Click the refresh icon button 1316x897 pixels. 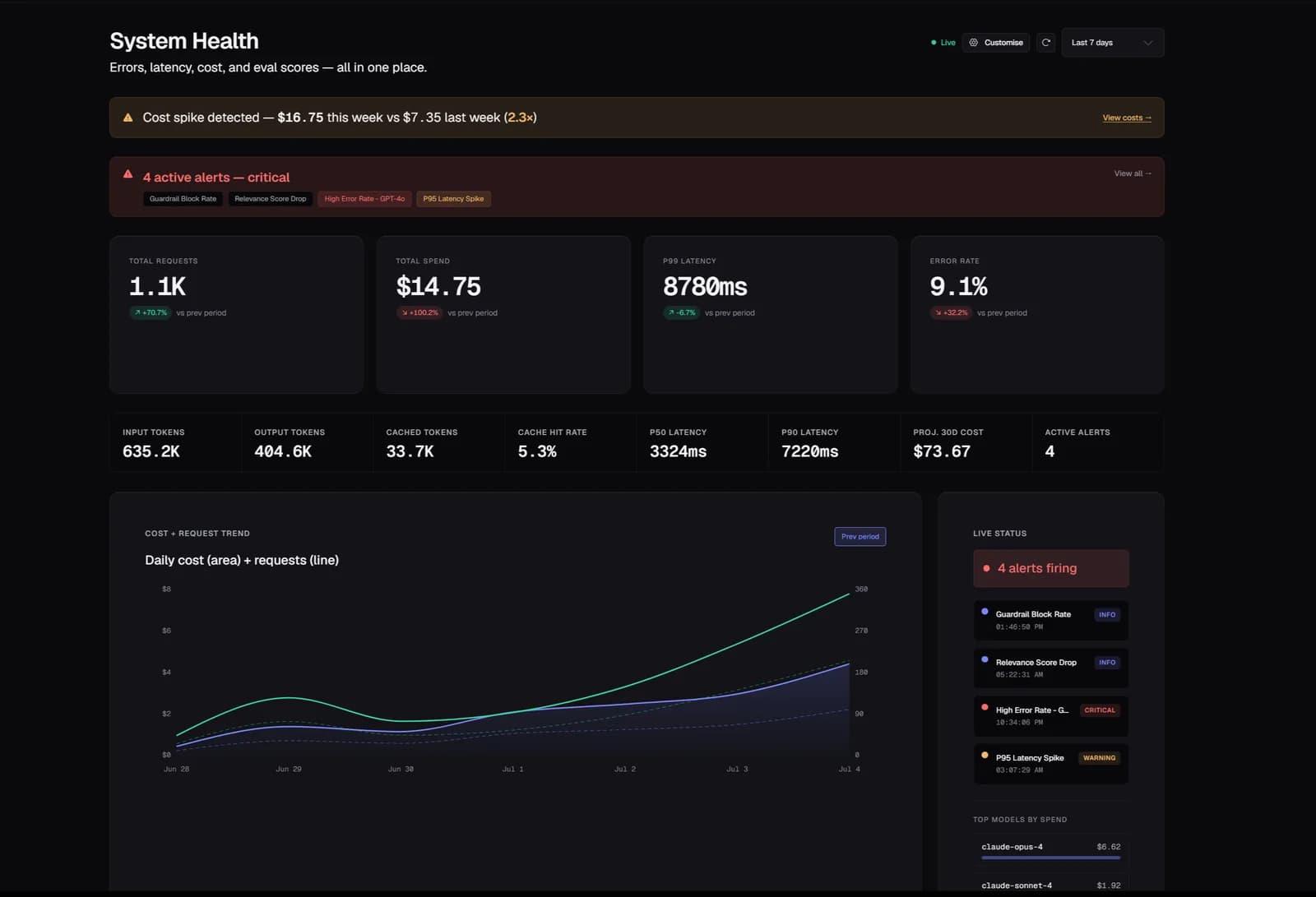pyautogui.click(x=1046, y=43)
